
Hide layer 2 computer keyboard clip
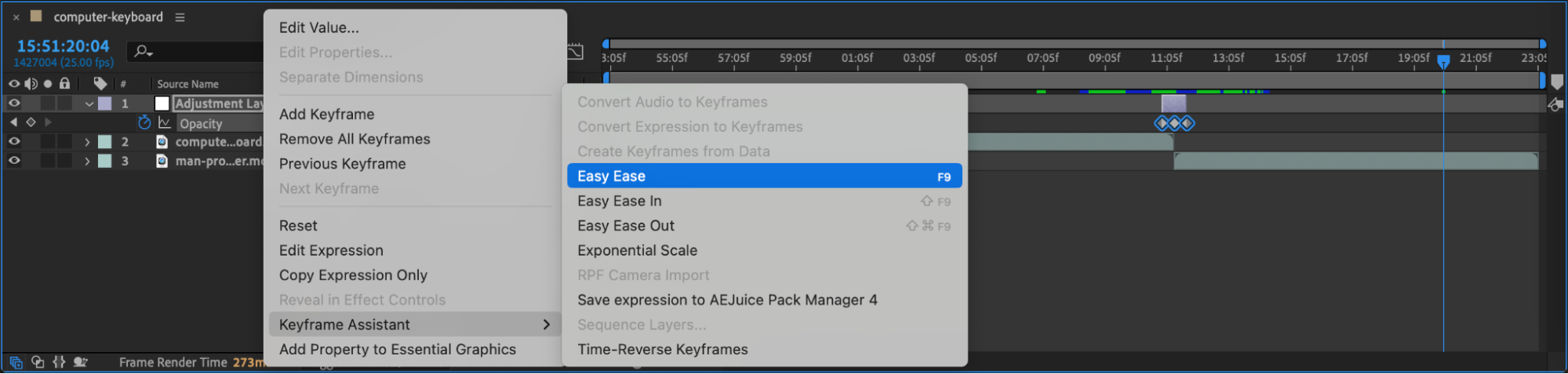pos(14,141)
